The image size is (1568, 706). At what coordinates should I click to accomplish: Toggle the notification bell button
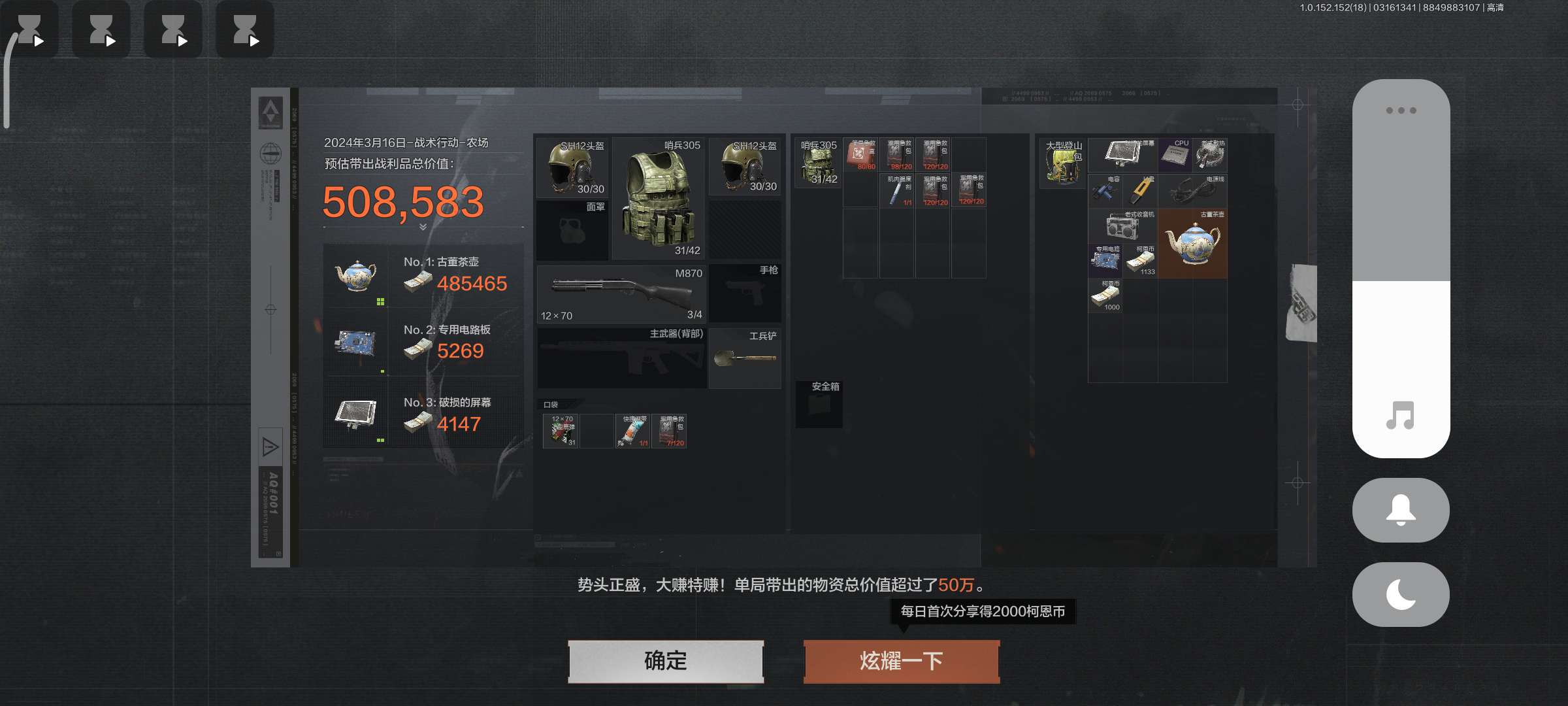coord(1401,510)
